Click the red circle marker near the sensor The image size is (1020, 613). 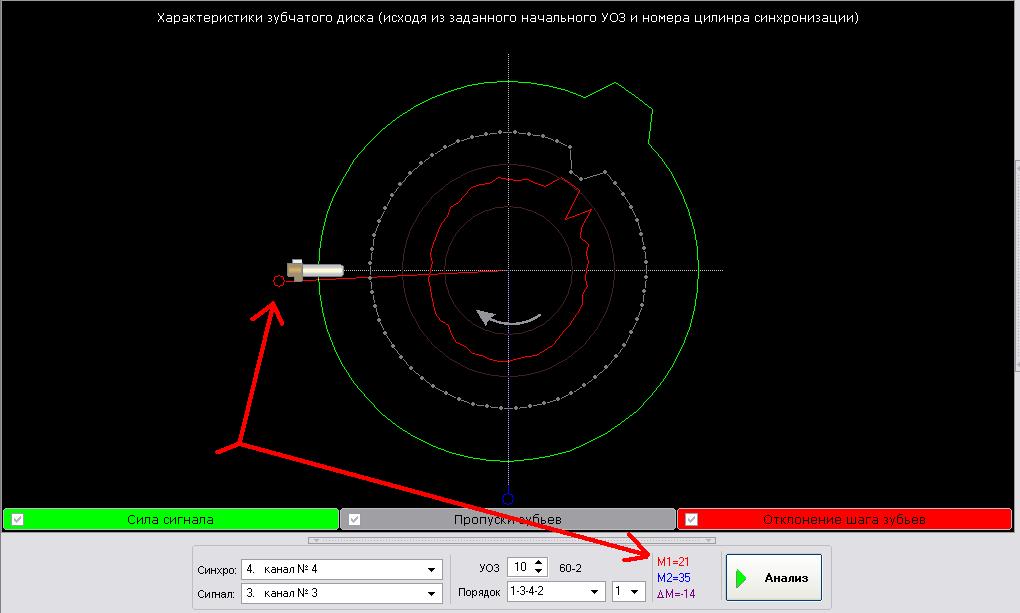[278, 281]
